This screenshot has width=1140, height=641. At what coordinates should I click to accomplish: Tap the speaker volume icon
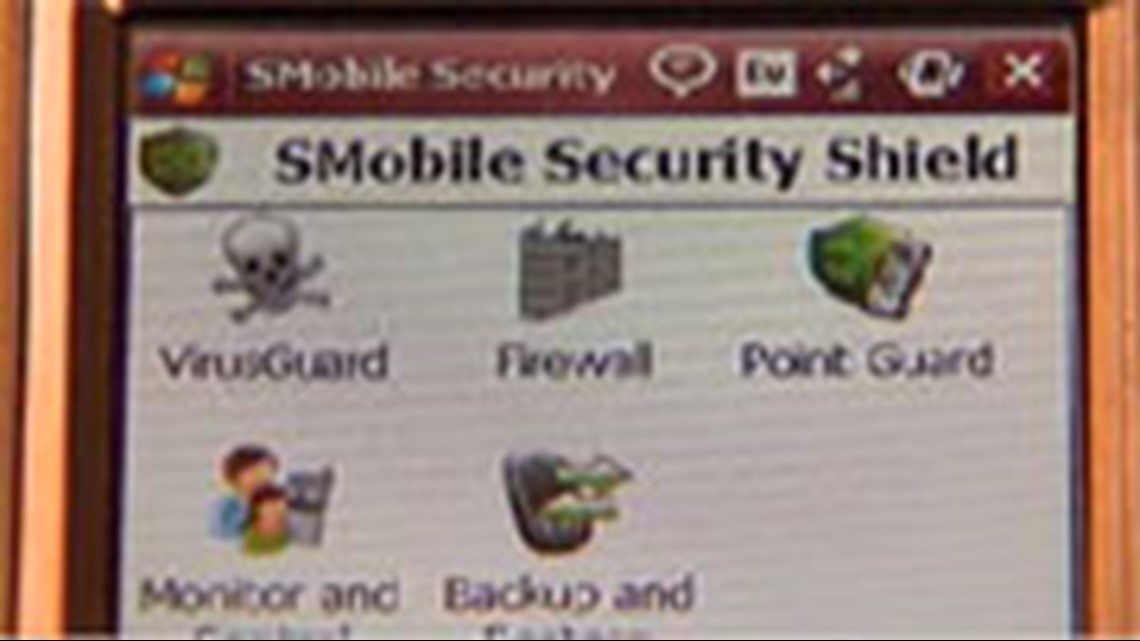(x=931, y=73)
